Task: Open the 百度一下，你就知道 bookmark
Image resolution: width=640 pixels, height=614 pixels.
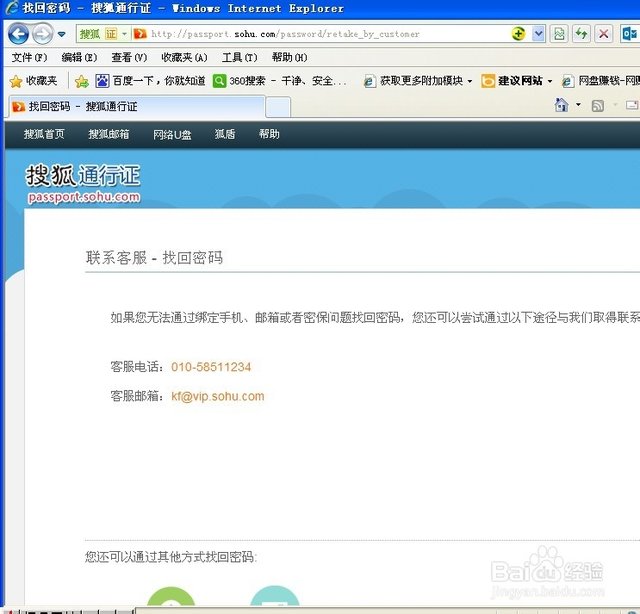Action: coord(150,81)
